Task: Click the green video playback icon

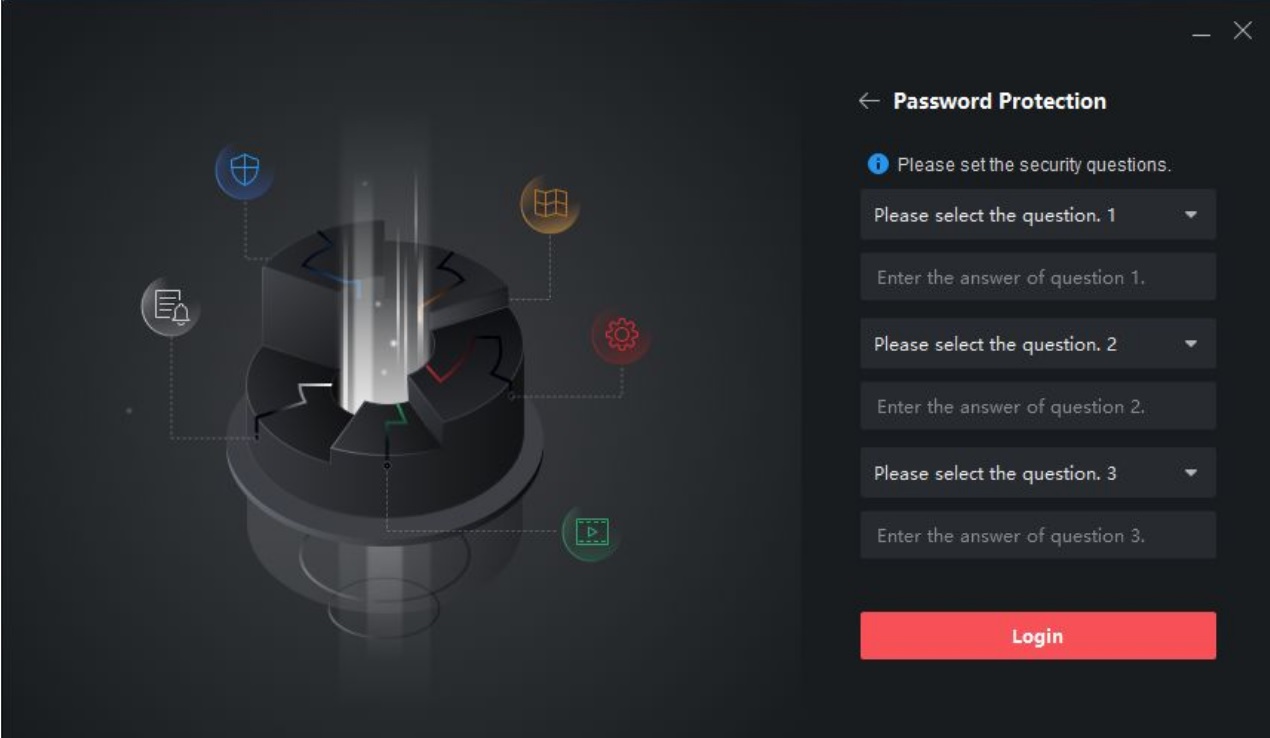Action: pyautogui.click(x=592, y=531)
